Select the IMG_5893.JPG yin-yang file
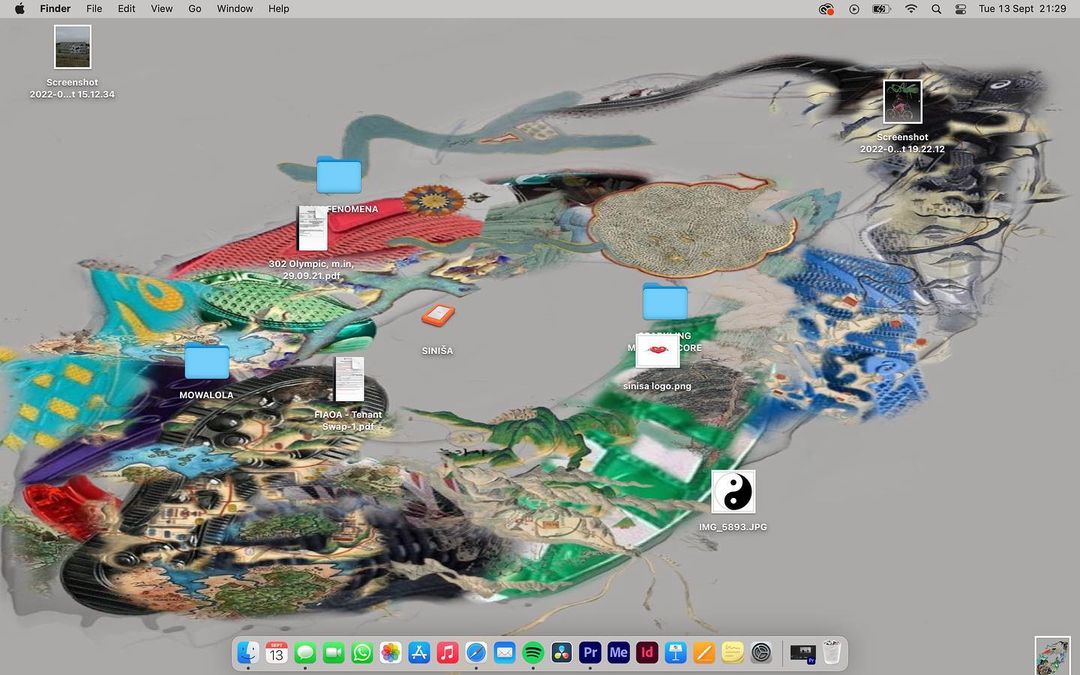 point(733,492)
